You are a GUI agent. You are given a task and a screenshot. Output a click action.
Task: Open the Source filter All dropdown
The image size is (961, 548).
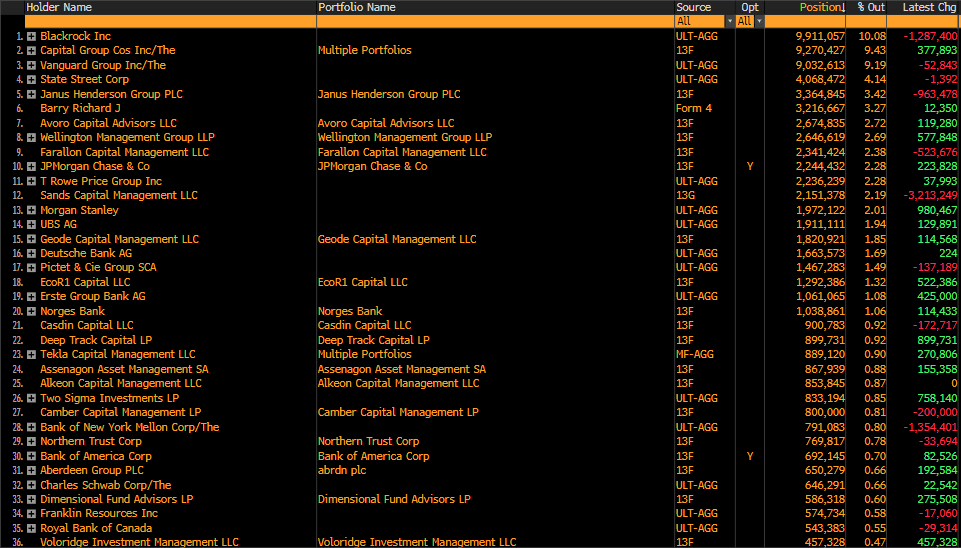coord(703,21)
